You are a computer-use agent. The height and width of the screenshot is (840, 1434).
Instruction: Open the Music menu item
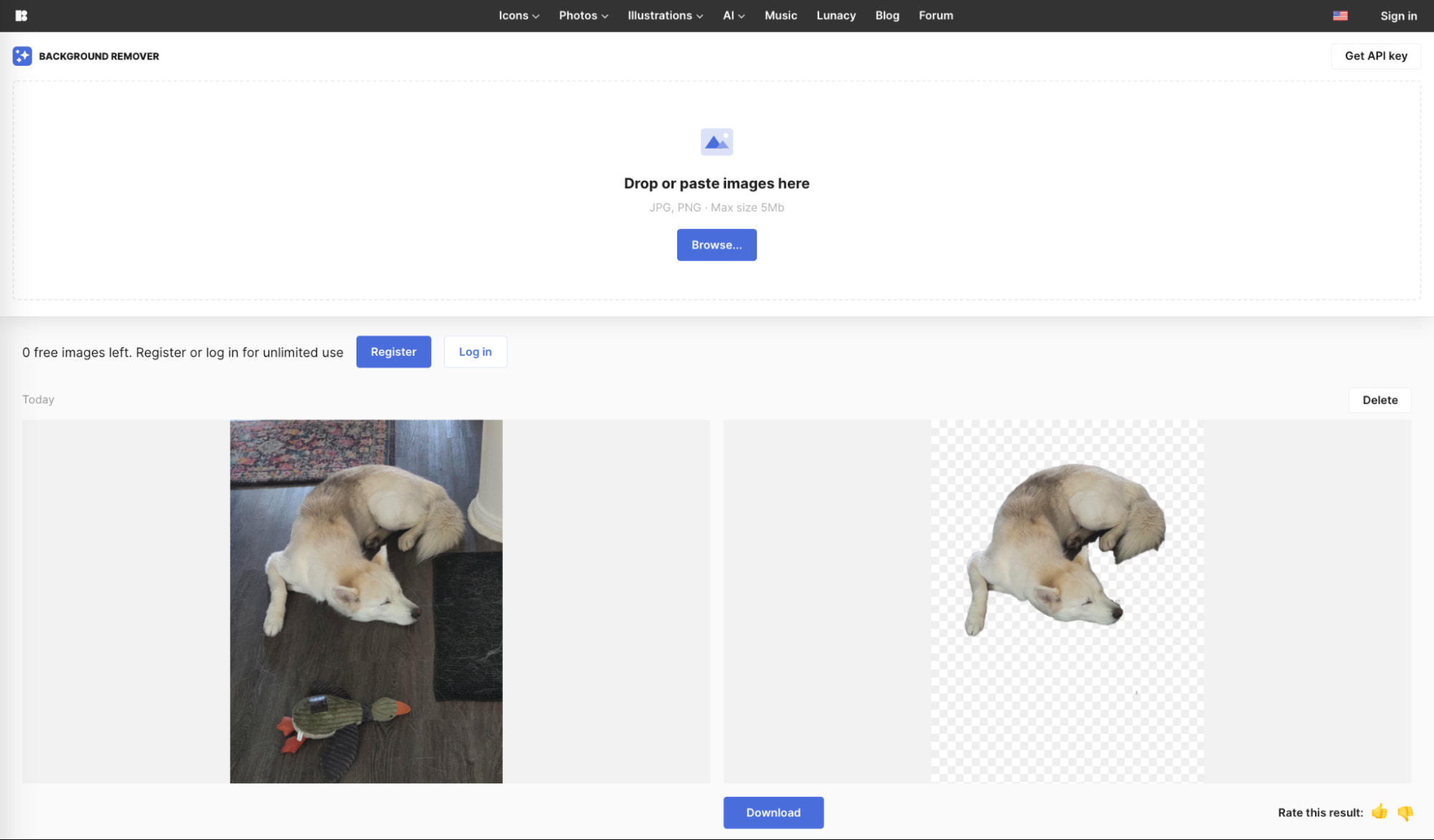tap(780, 15)
